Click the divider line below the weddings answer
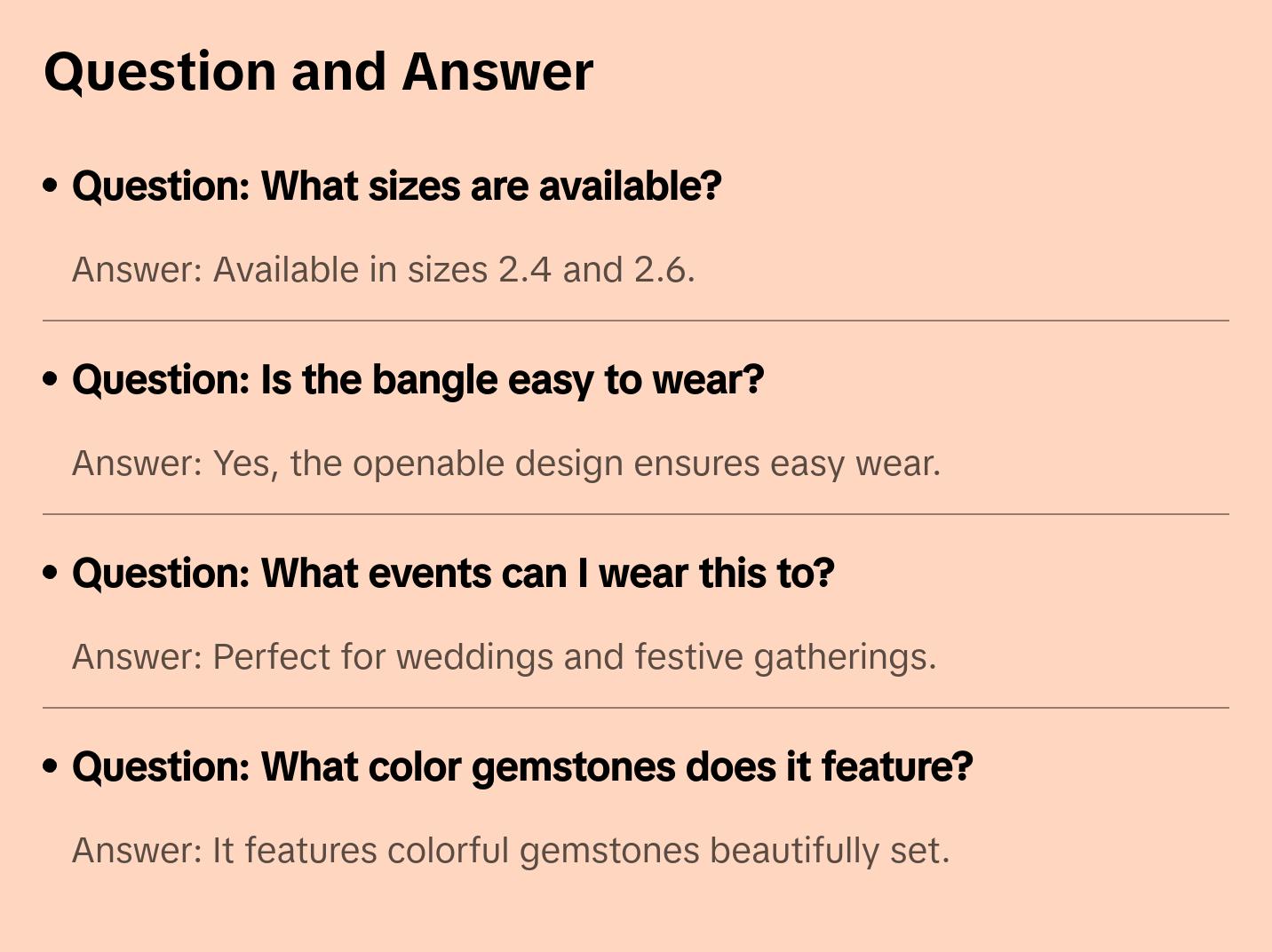This screenshot has height=952, width=1272. pyautogui.click(x=636, y=708)
